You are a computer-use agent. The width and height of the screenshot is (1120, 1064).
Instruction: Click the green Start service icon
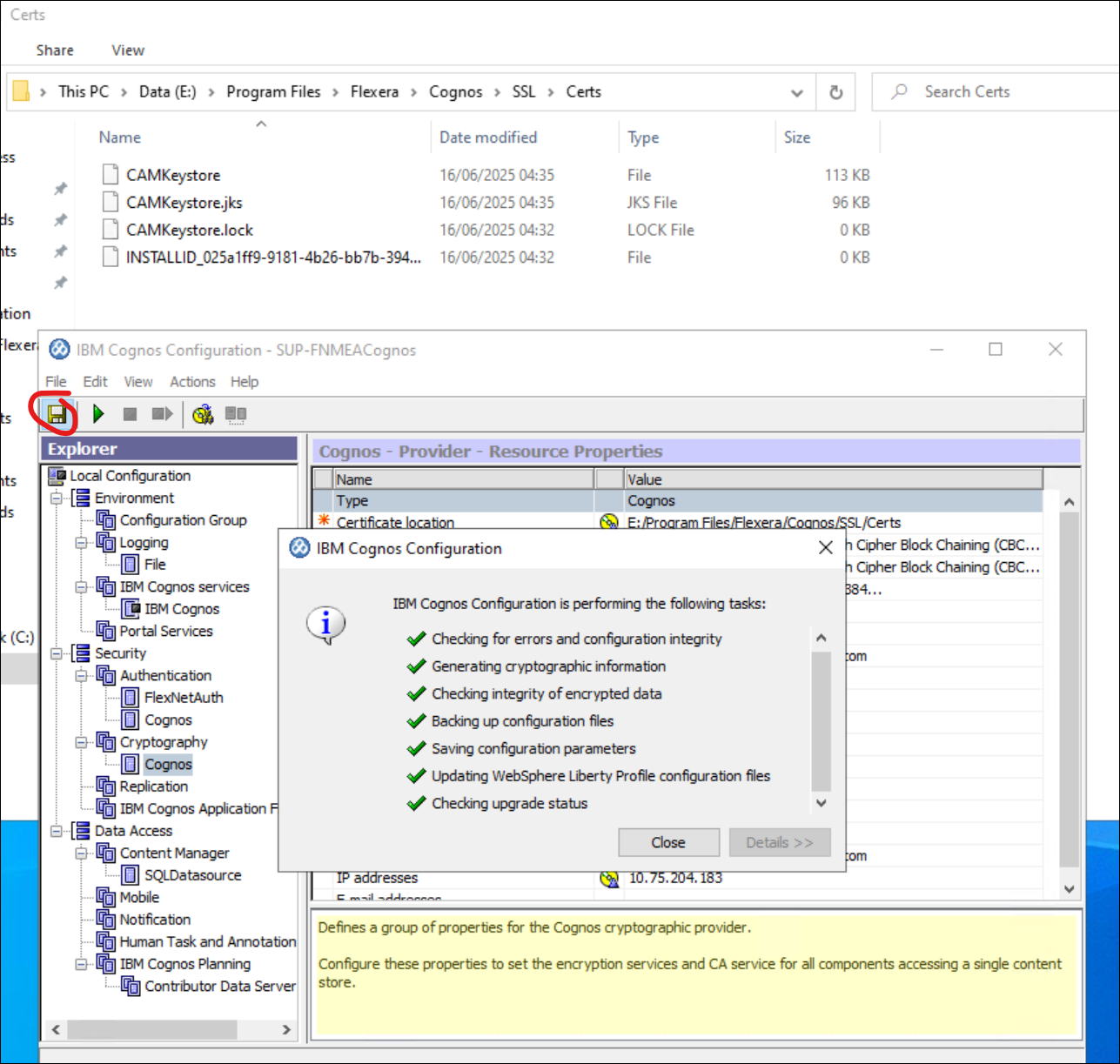(98, 414)
